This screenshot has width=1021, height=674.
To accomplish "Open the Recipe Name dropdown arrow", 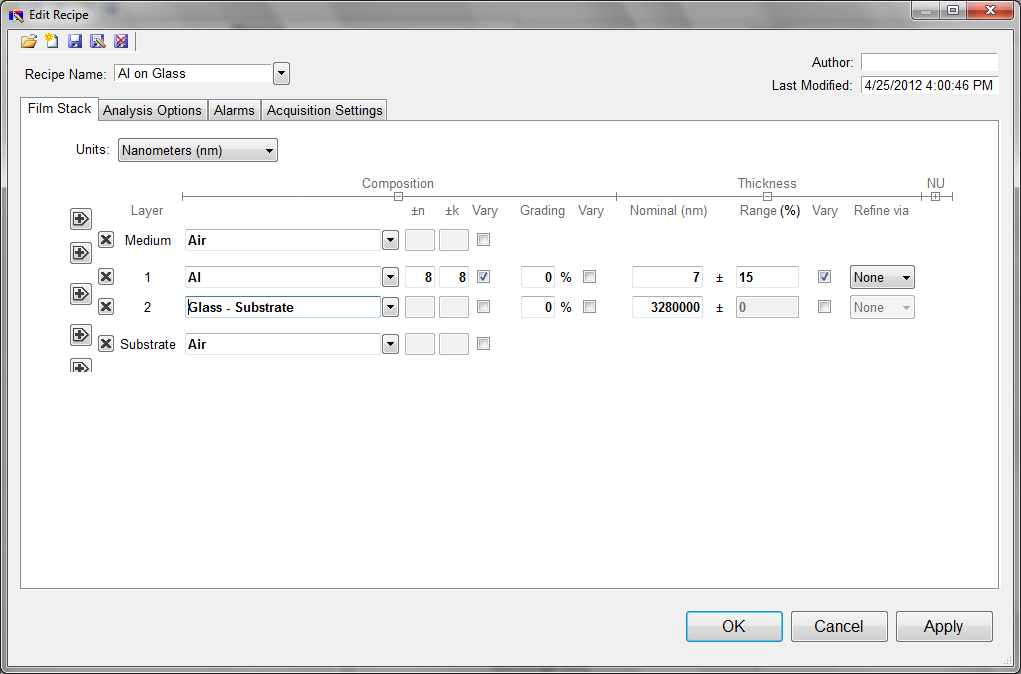I will pos(281,74).
